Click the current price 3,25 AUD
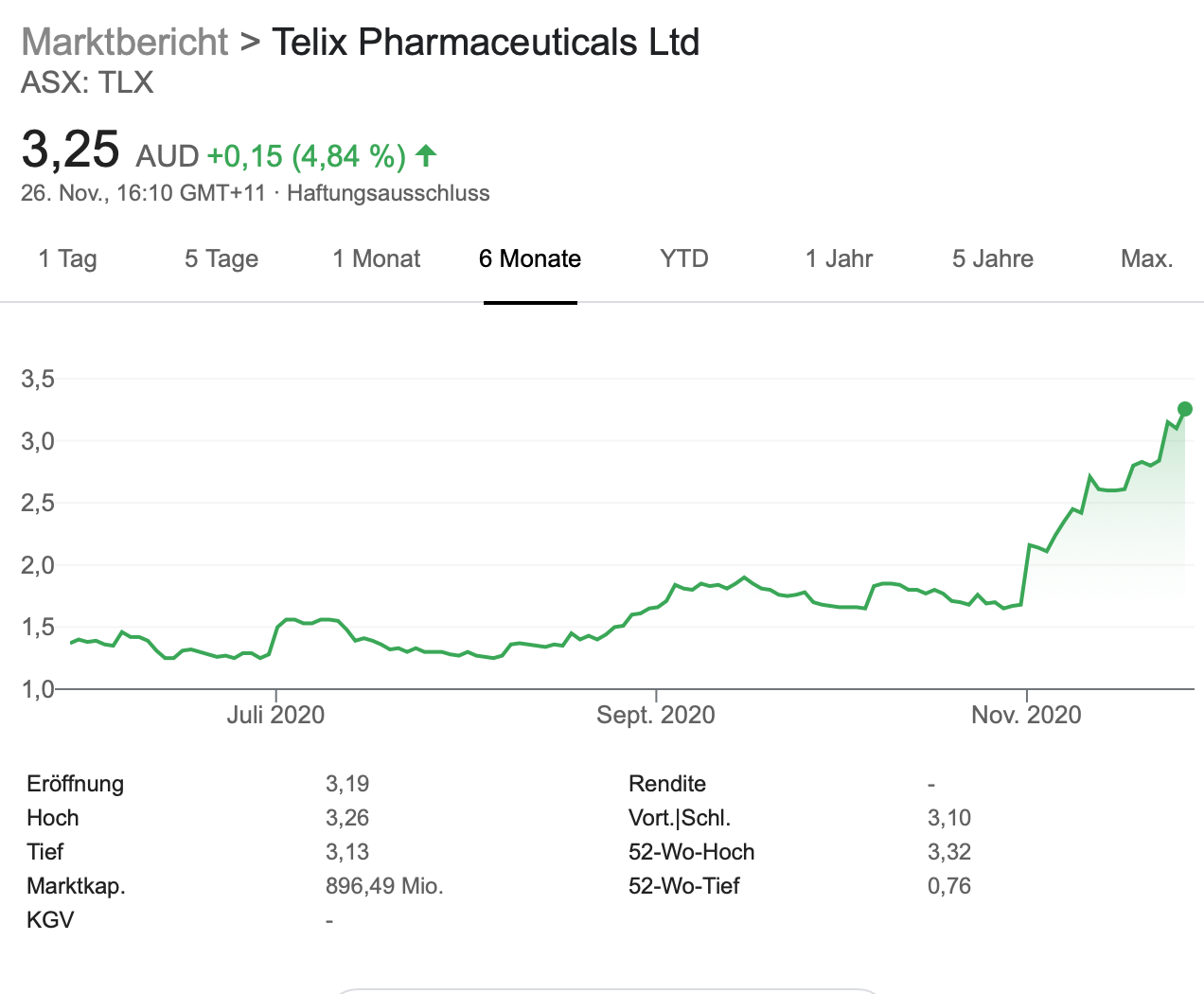This screenshot has height=994, width=1204. (71, 150)
